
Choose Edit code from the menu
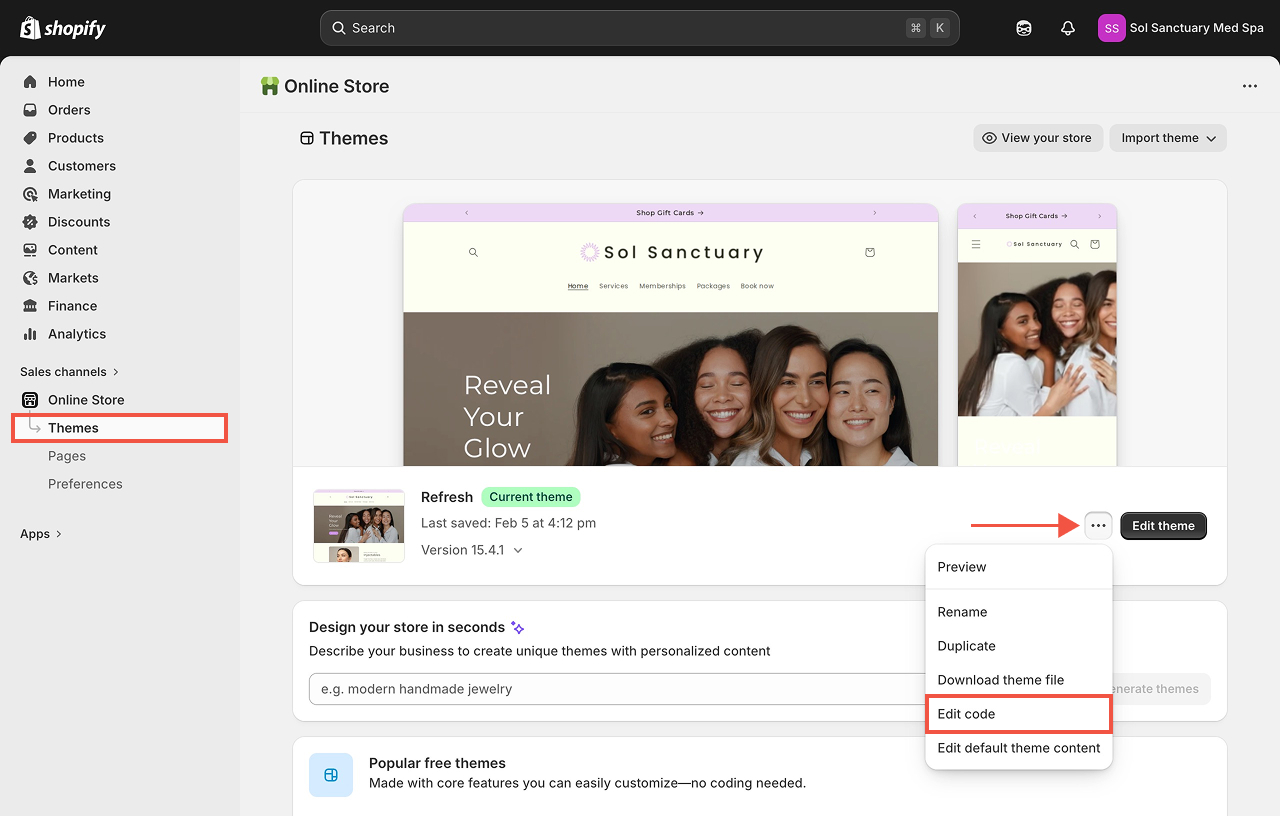pos(1019,714)
